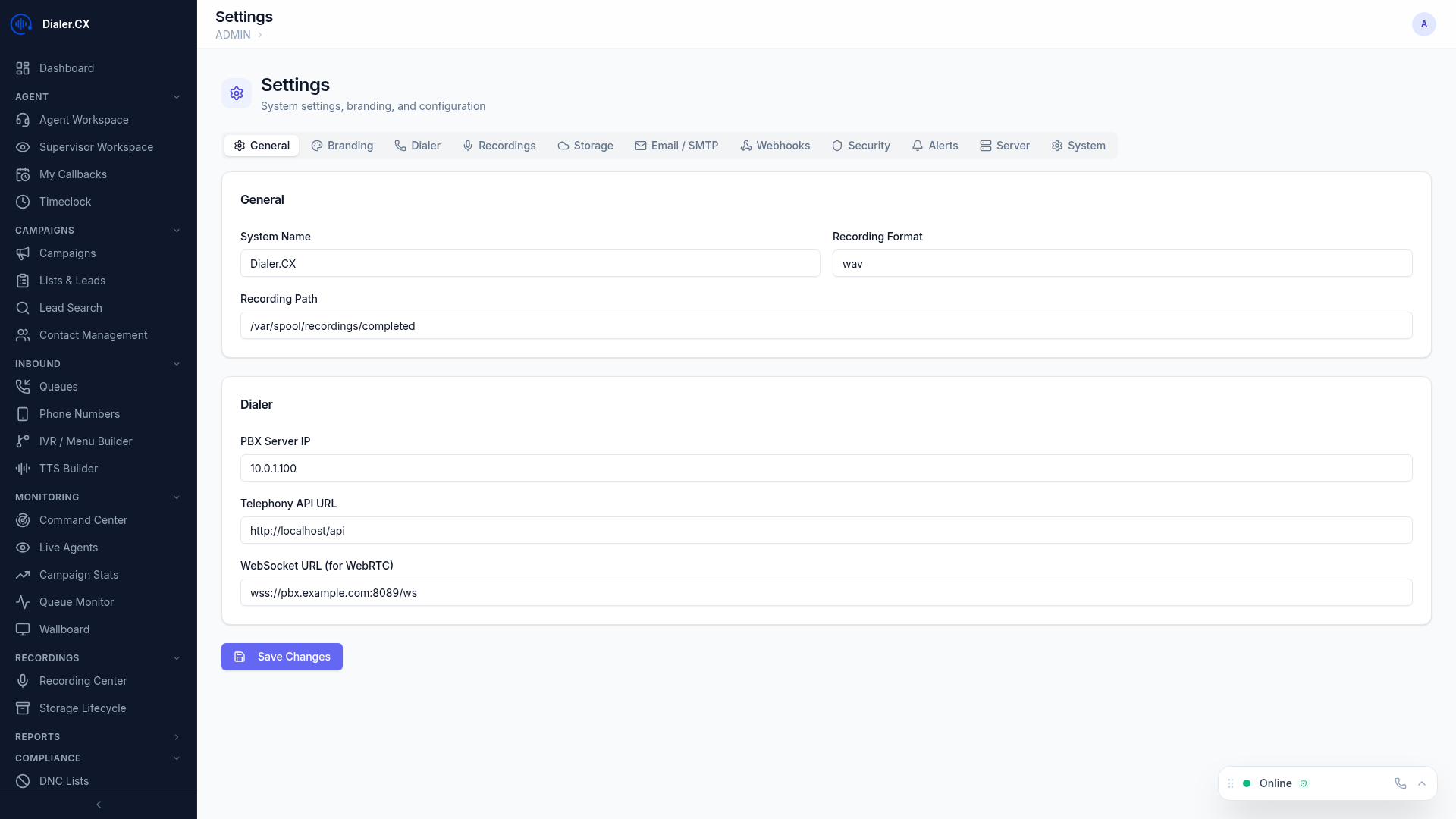Click the avatar circle at top right
Image resolution: width=1456 pixels, height=819 pixels.
1424,24
